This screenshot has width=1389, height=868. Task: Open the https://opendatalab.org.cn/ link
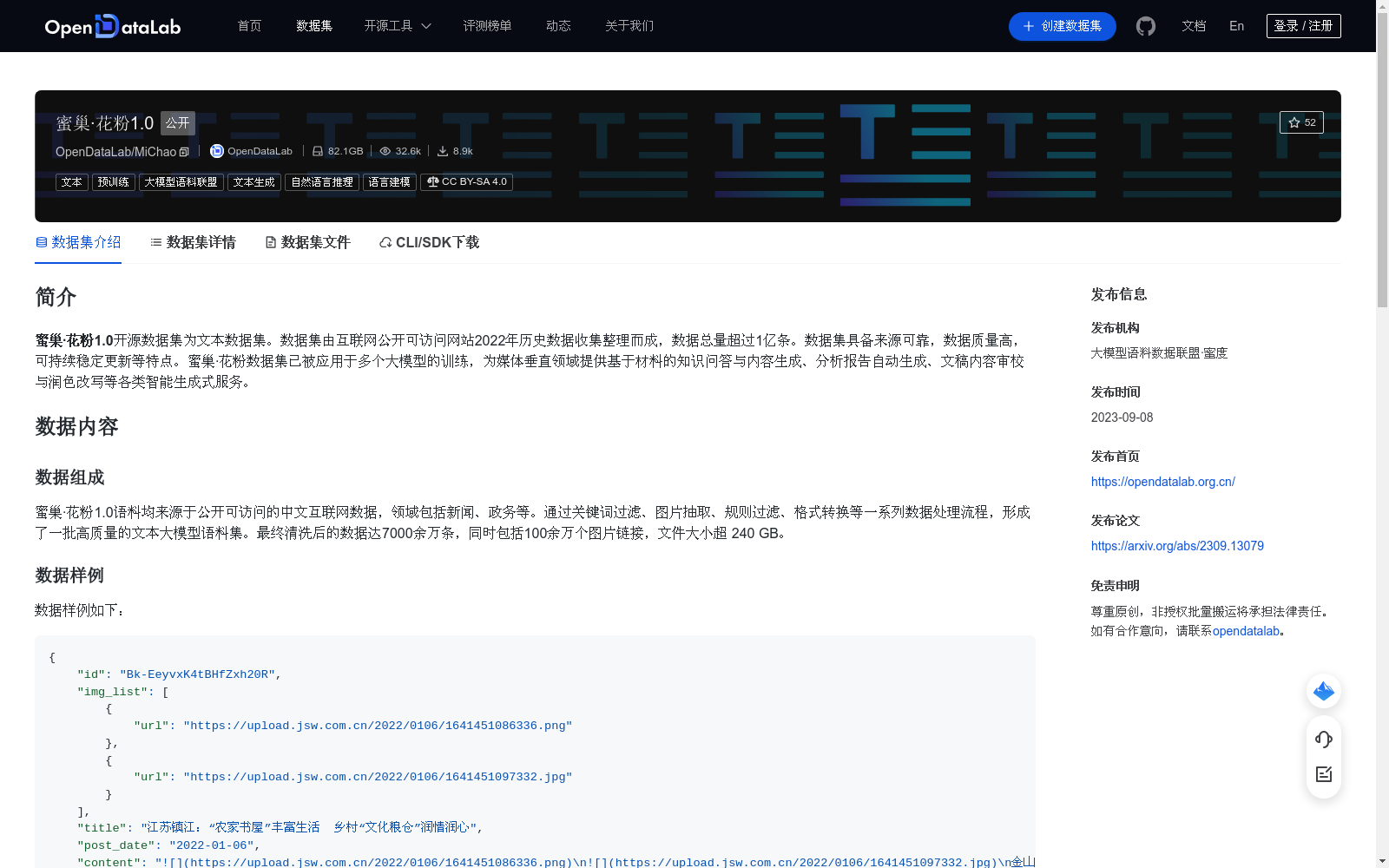pos(1162,482)
